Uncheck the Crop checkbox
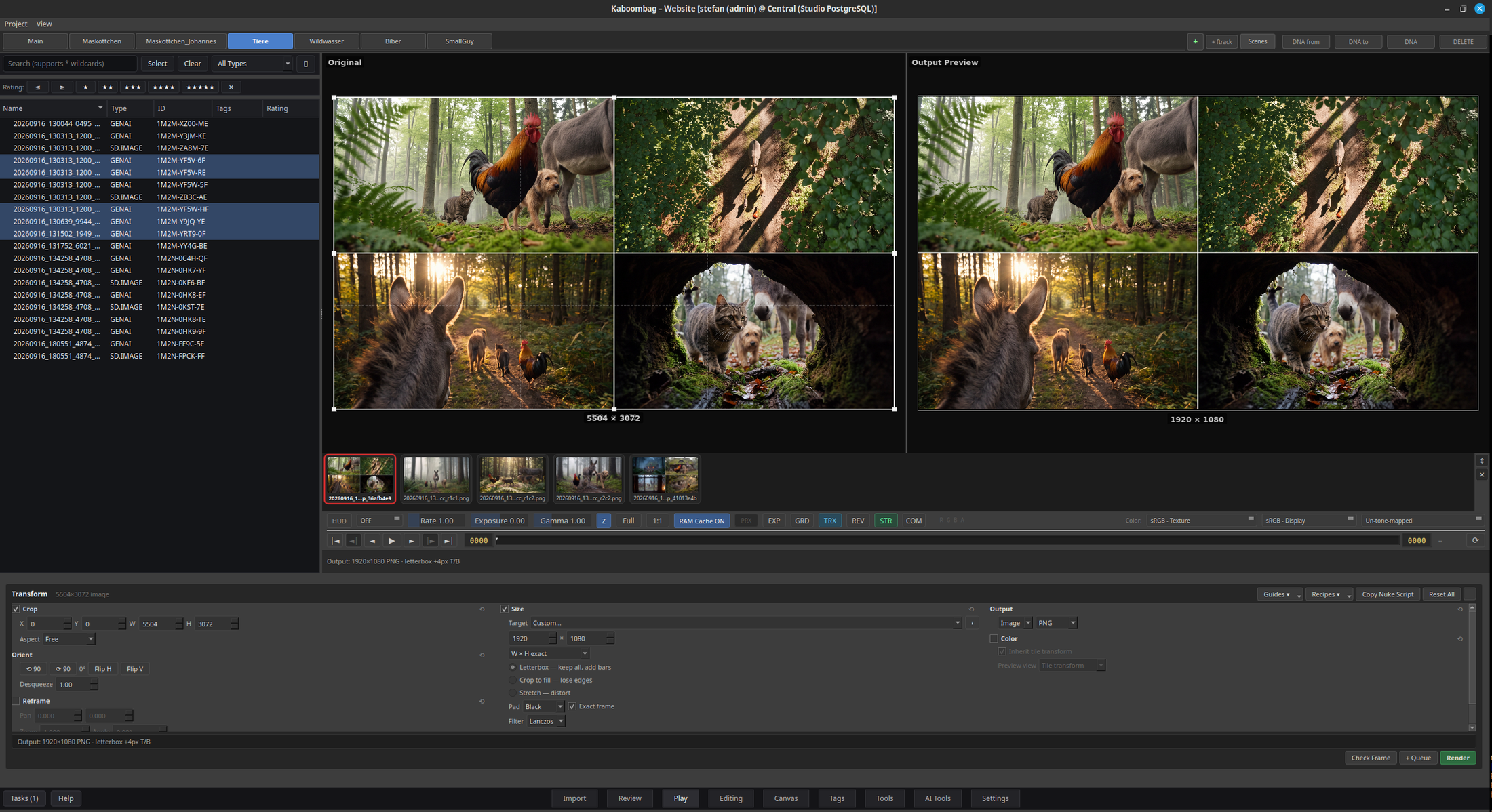Image resolution: width=1492 pixels, height=812 pixels. click(16, 609)
